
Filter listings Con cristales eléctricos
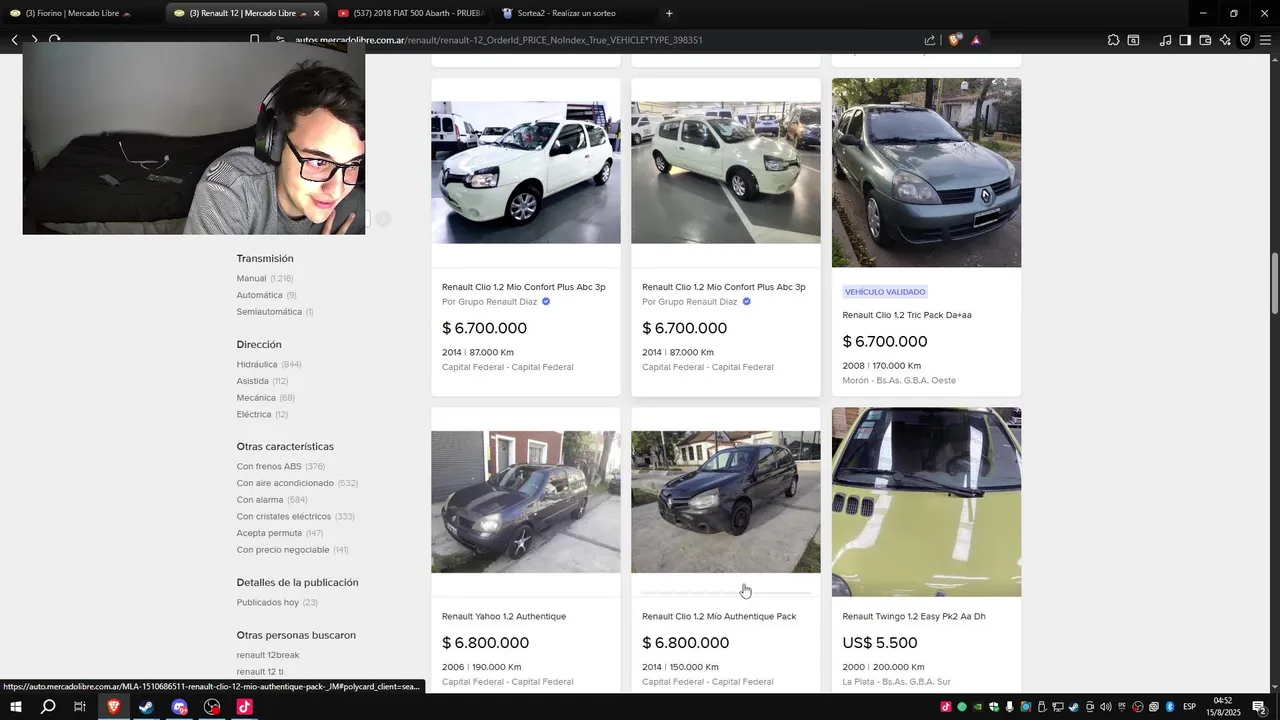pyautogui.click(x=284, y=517)
